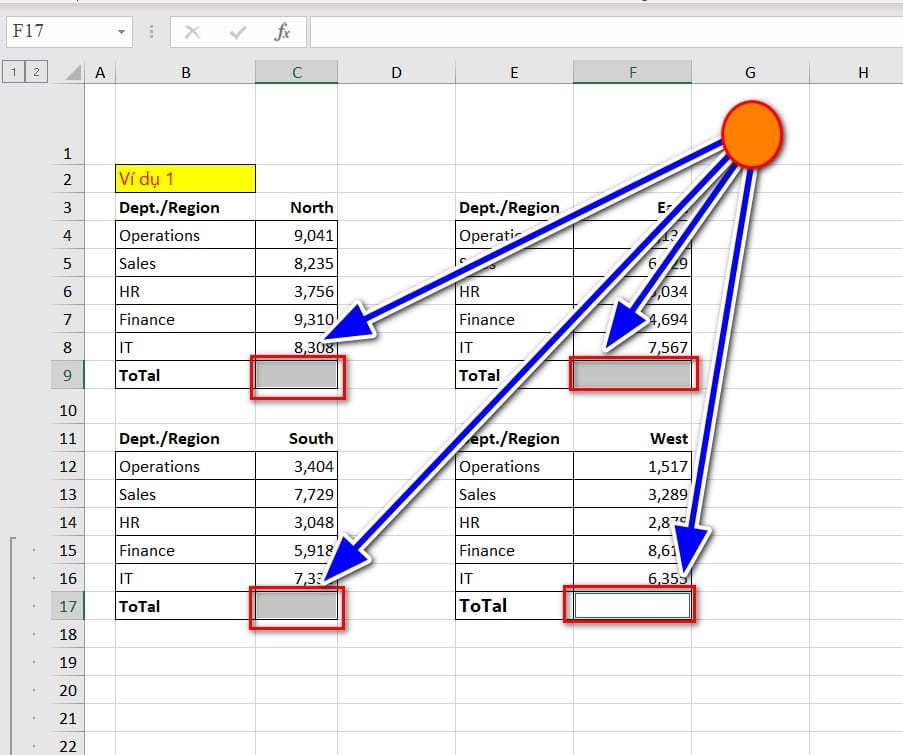Select the empty South Total cell C17
Viewport: 903px width, 755px height.
297,606
